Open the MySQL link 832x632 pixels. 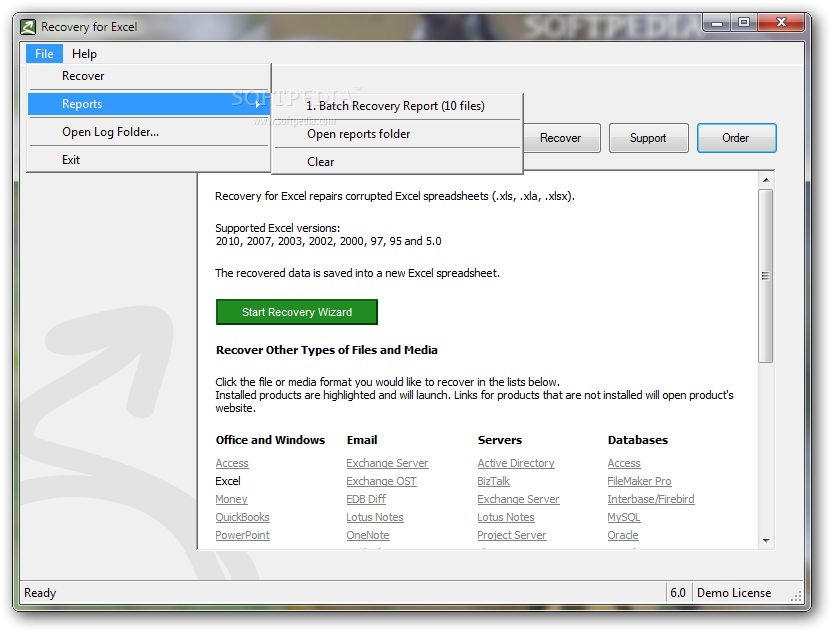click(x=624, y=517)
